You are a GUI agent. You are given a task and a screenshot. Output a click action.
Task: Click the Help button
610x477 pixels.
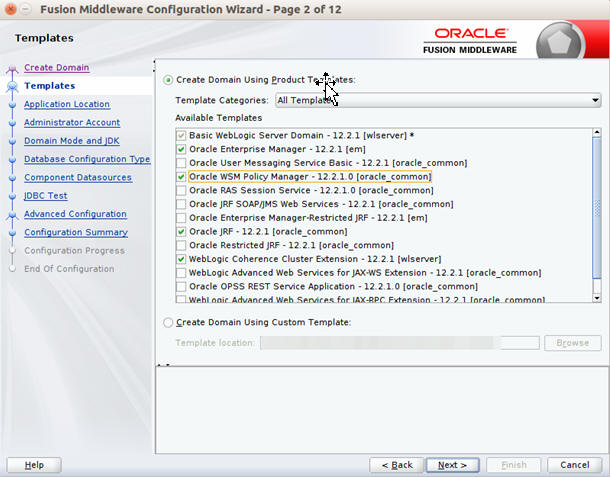[34, 465]
